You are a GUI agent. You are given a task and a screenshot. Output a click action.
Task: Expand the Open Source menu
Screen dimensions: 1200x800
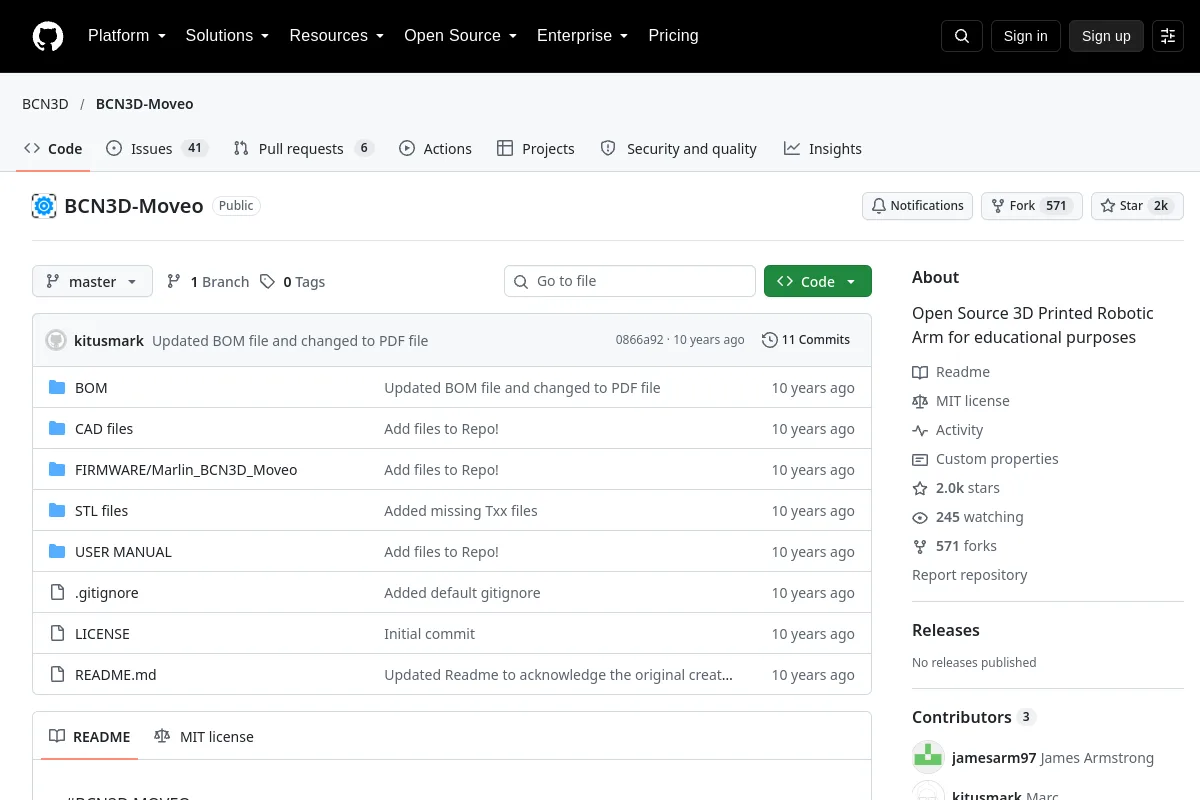pos(460,36)
